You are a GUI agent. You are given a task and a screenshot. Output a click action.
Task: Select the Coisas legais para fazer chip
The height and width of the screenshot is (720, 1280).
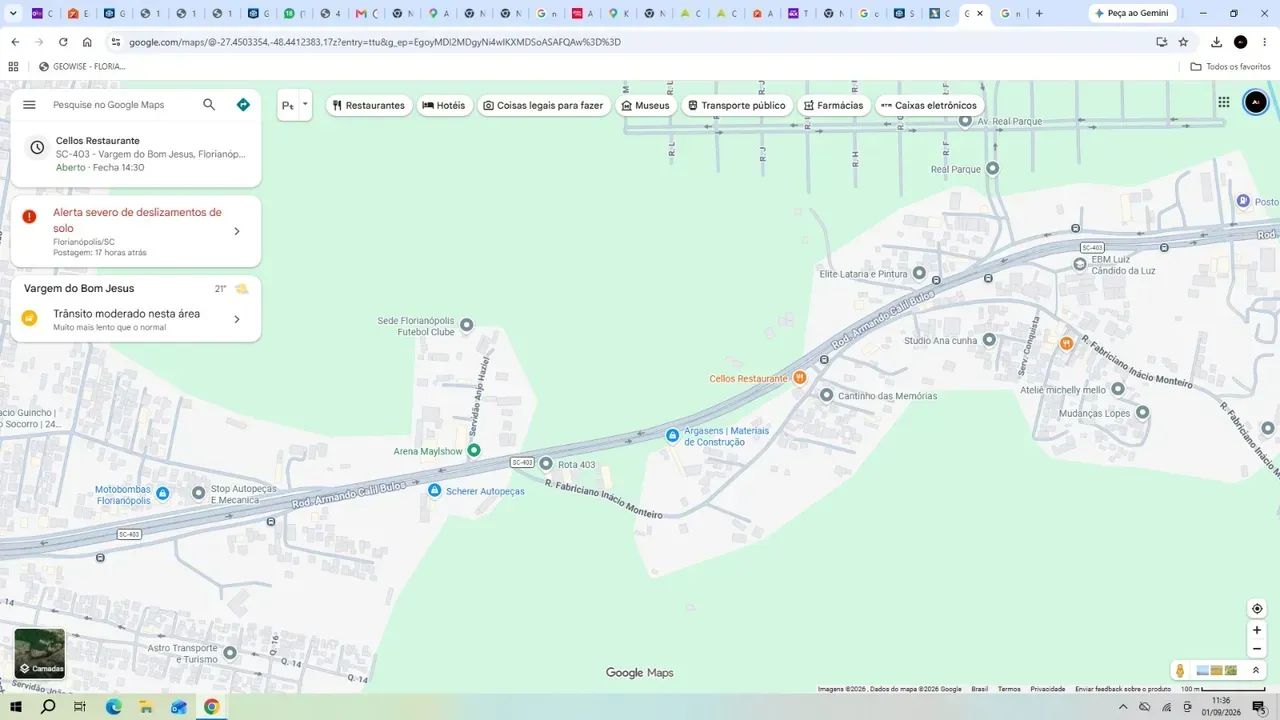[543, 105]
